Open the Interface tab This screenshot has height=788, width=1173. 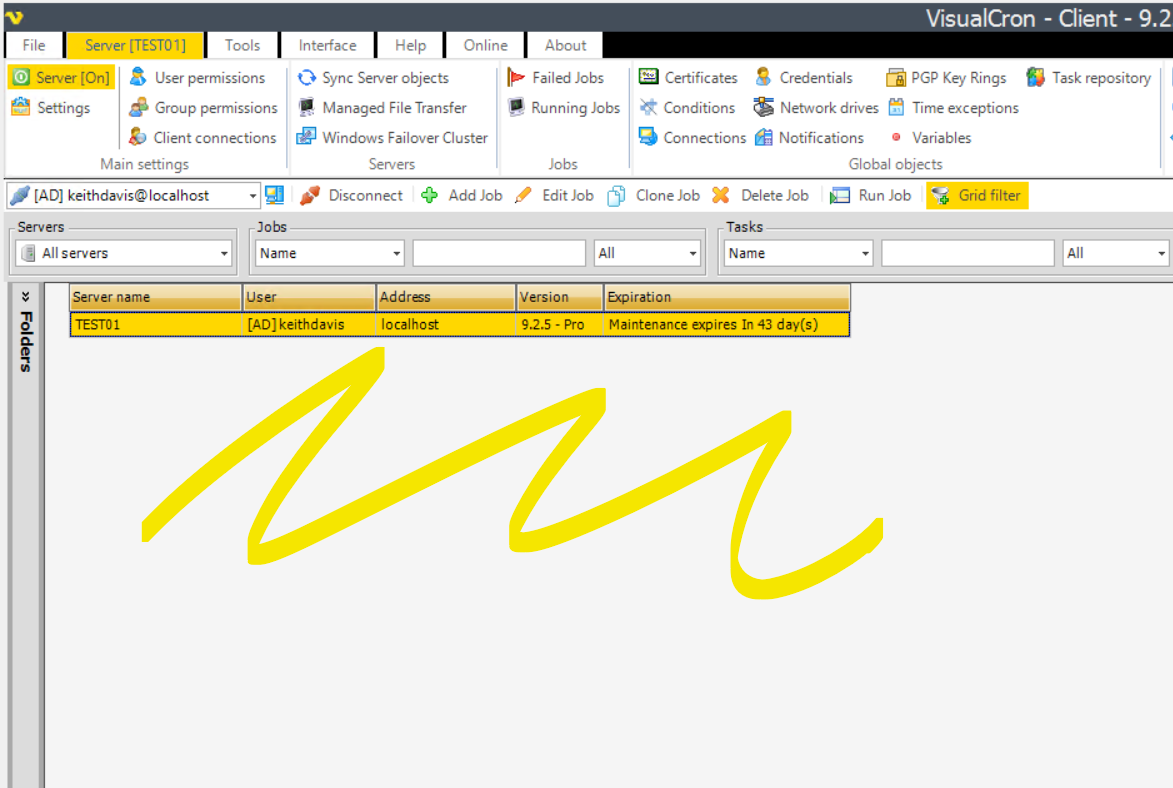[328, 45]
